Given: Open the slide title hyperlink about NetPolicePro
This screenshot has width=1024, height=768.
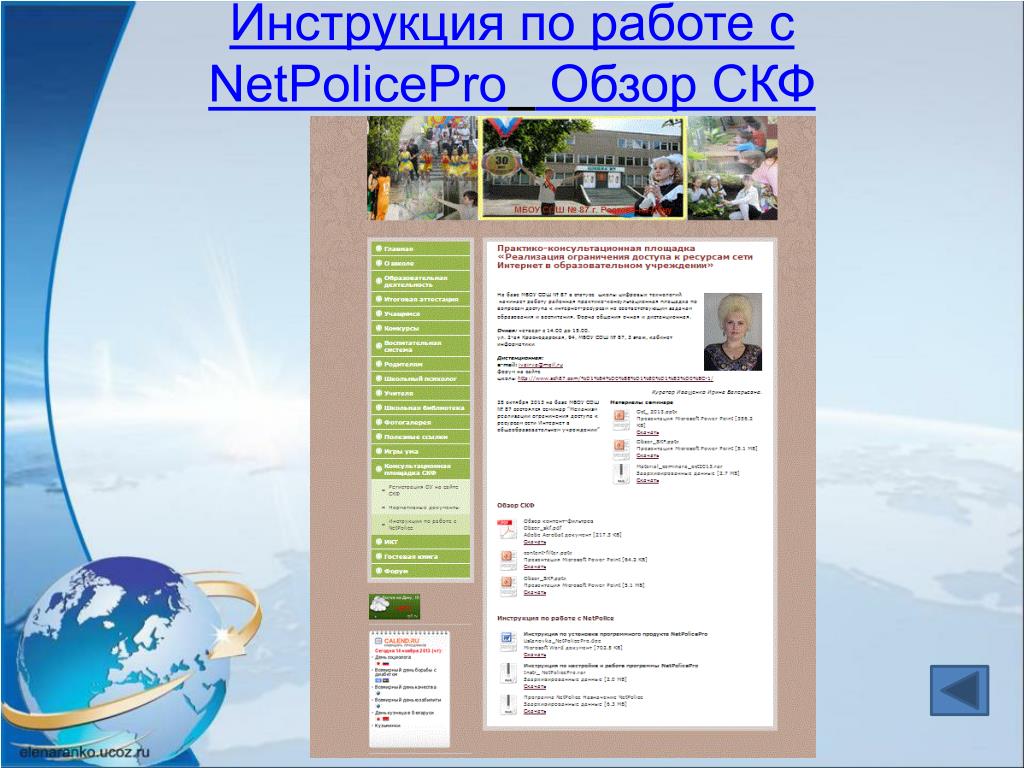Looking at the screenshot, I should (511, 54).
